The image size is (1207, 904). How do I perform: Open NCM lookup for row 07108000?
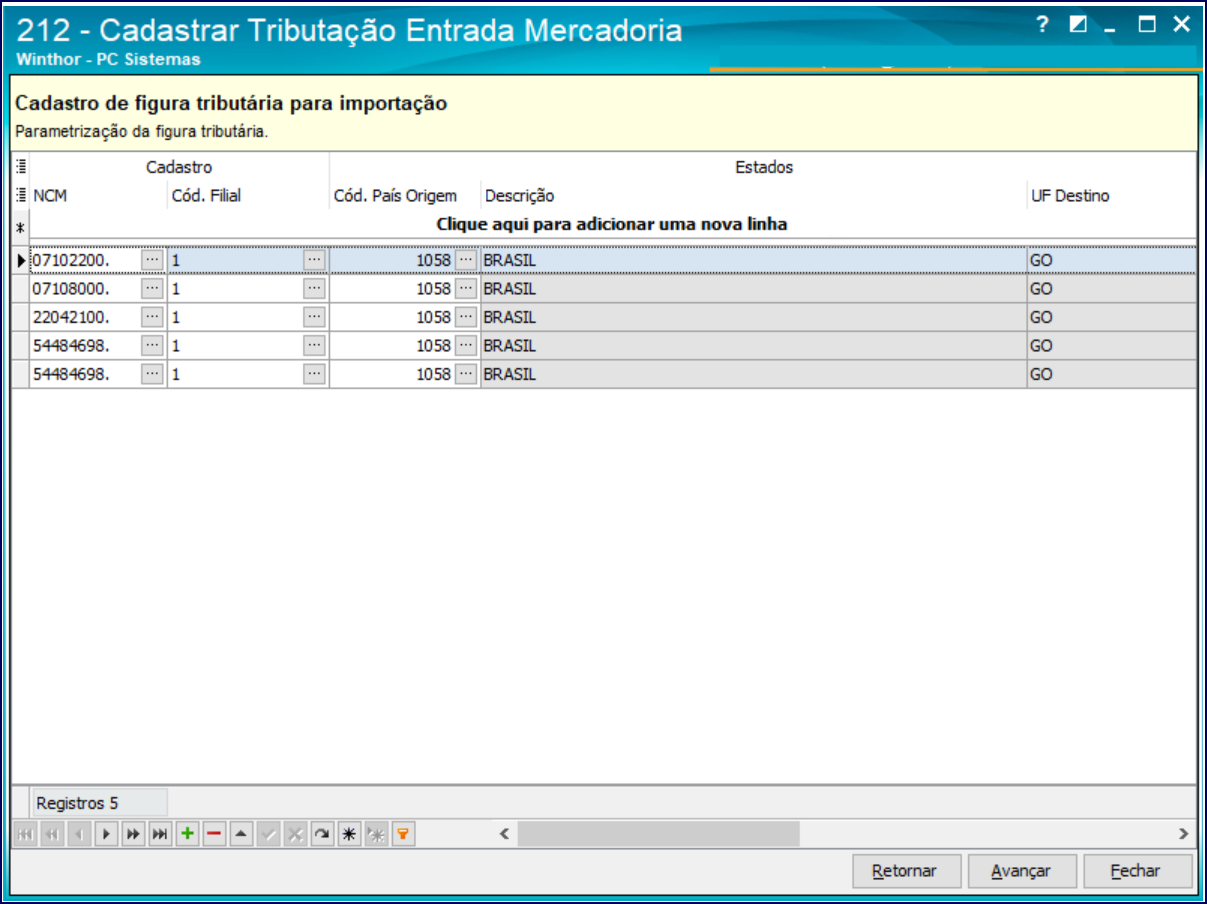coord(152,289)
